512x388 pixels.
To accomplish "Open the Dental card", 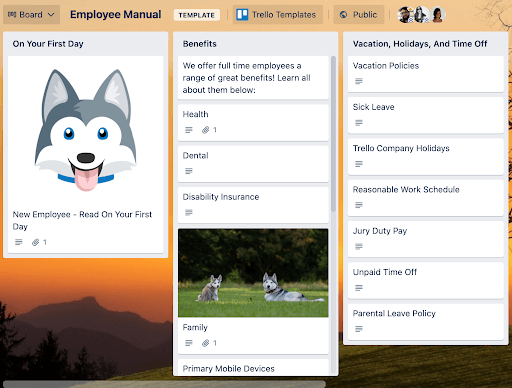I will 253,164.
